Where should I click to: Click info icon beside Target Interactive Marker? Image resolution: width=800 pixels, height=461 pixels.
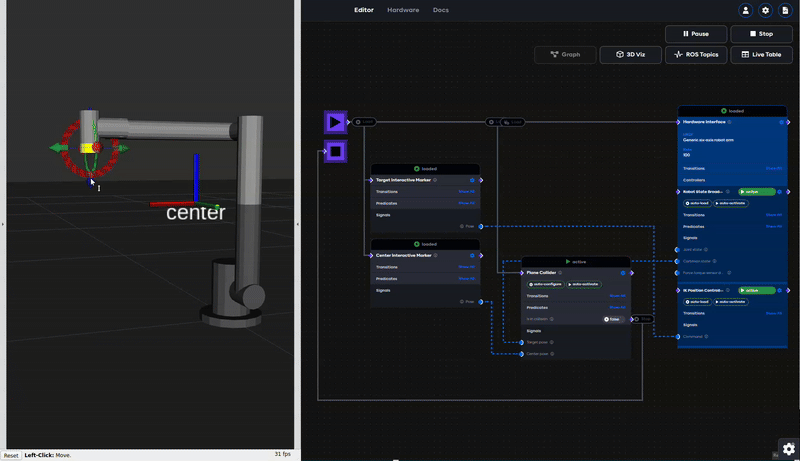tap(435, 180)
